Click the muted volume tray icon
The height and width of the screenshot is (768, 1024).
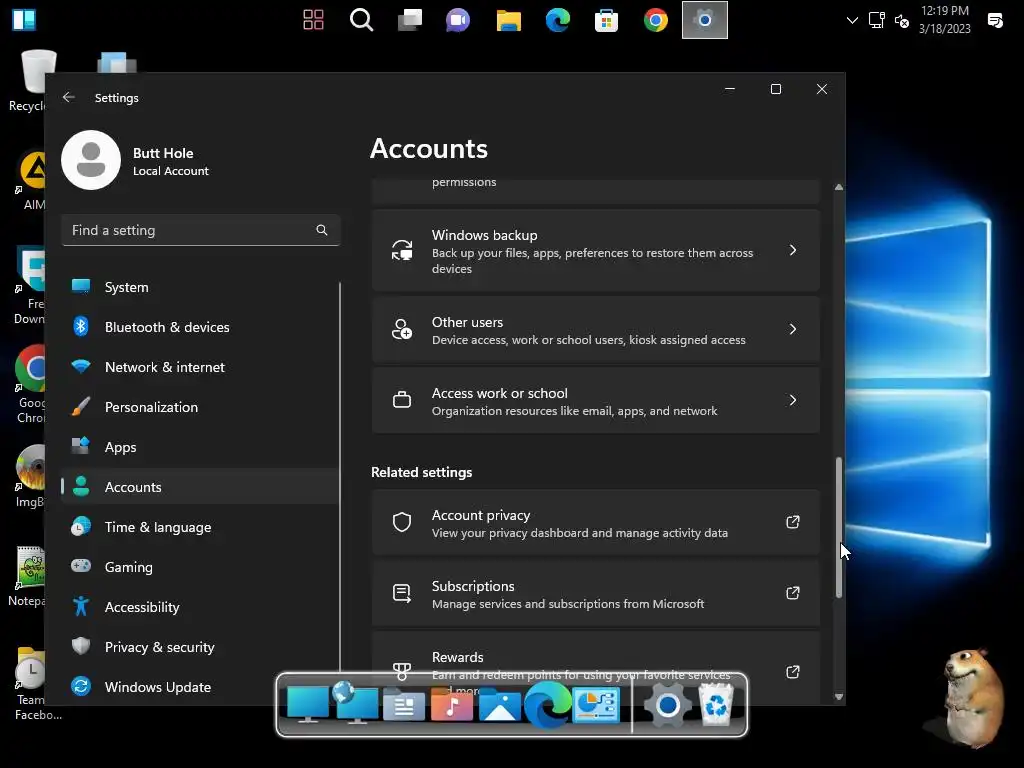902,21
